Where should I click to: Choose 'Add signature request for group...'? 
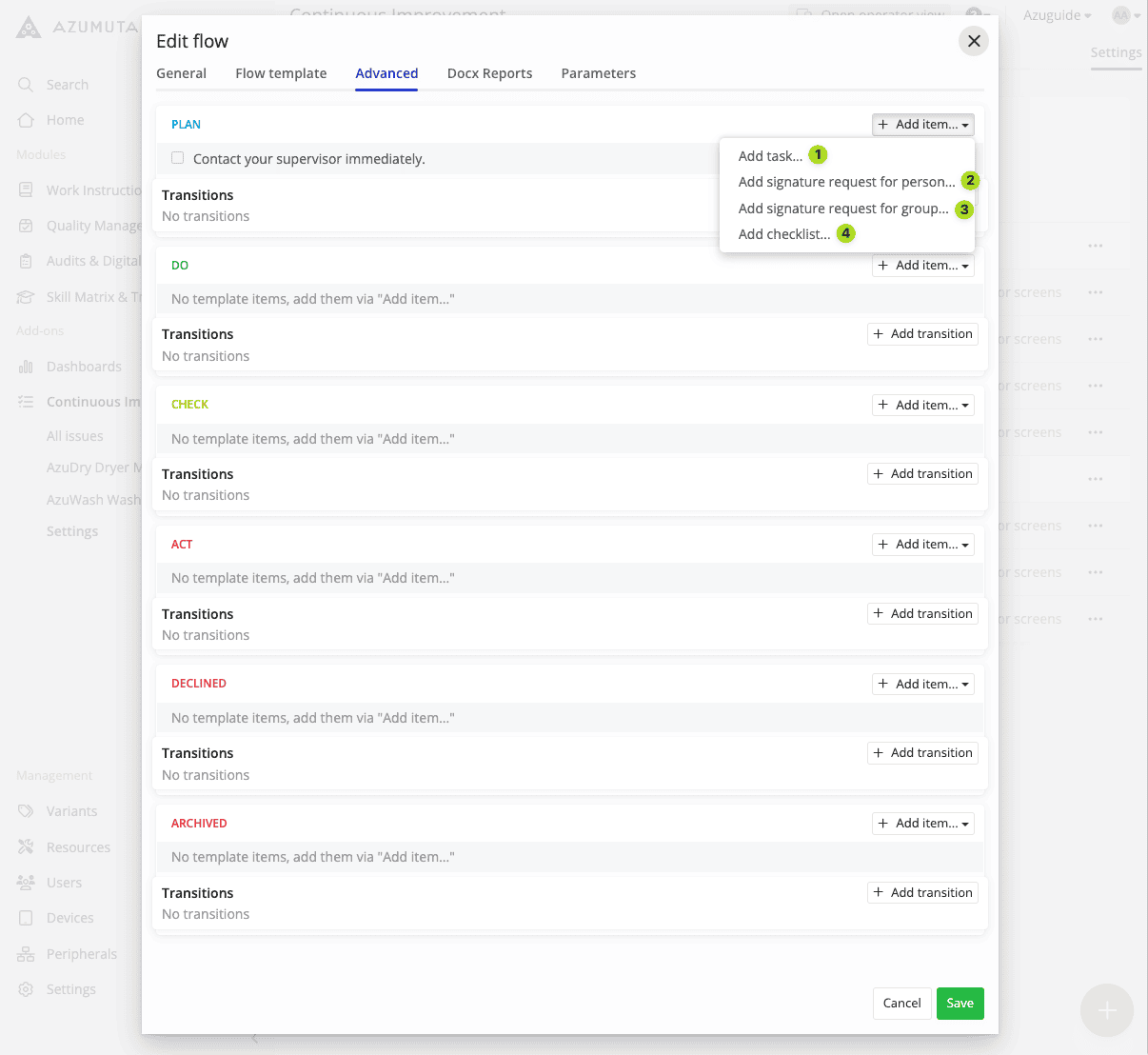(x=842, y=209)
